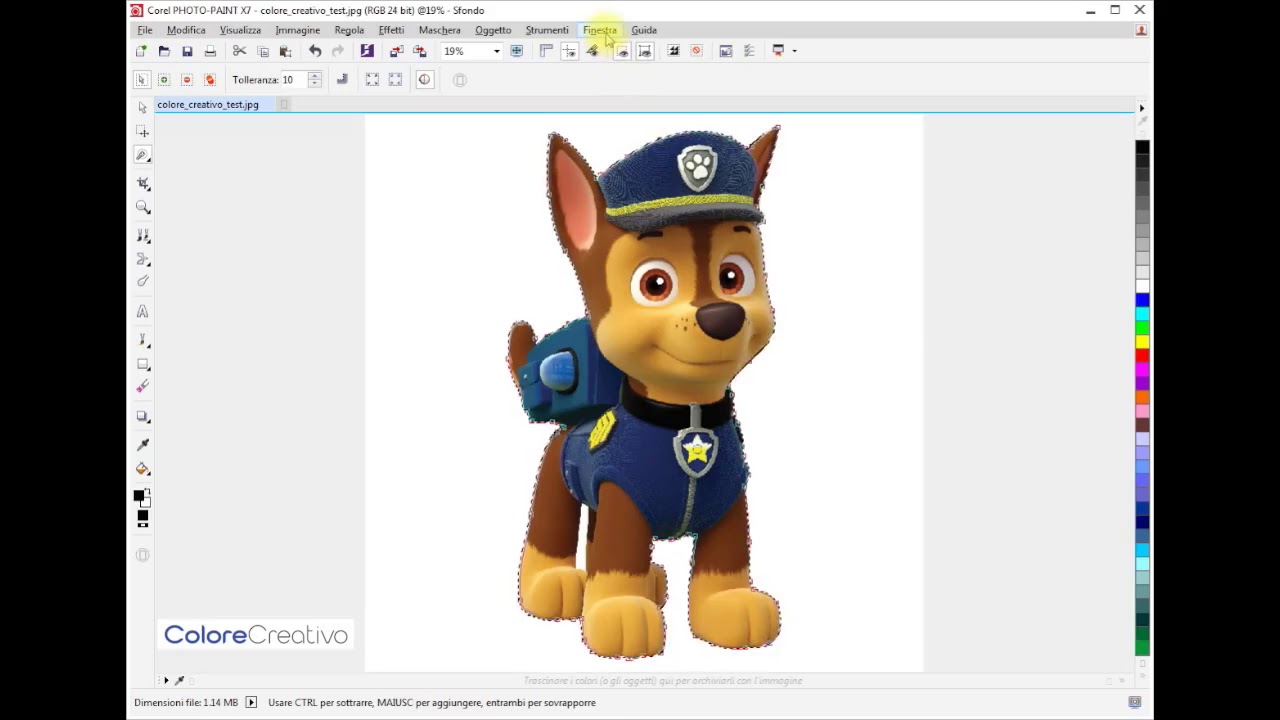
Task: Select the Rectangle shape tool
Action: coord(143,364)
